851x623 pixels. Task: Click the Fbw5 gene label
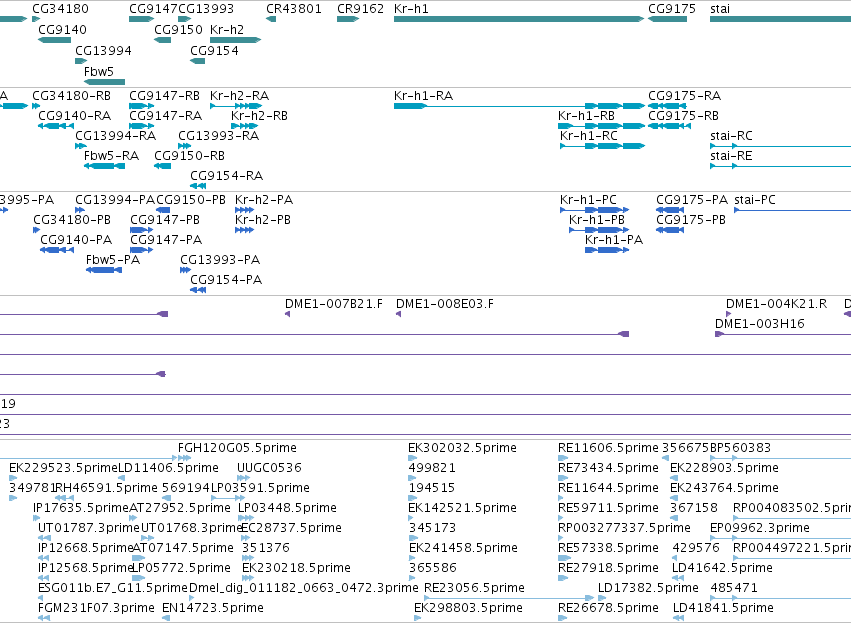(x=99, y=71)
